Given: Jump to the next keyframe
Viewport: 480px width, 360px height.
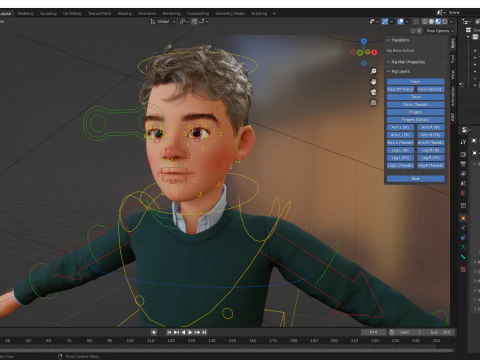Looking at the screenshot, I should (x=197, y=332).
